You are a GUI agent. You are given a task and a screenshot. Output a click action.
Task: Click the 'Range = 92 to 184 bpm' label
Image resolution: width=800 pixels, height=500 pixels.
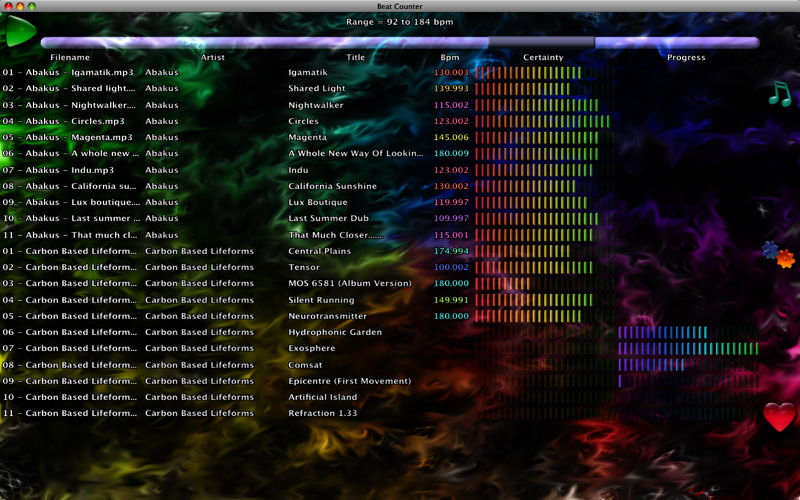pyautogui.click(x=399, y=22)
